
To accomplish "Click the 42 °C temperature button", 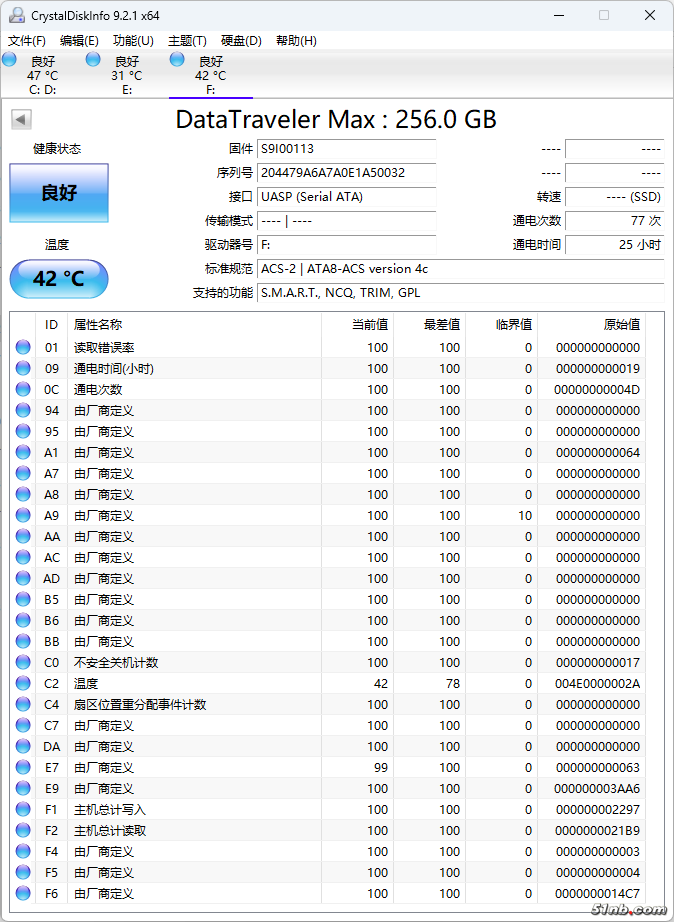I will [59, 279].
